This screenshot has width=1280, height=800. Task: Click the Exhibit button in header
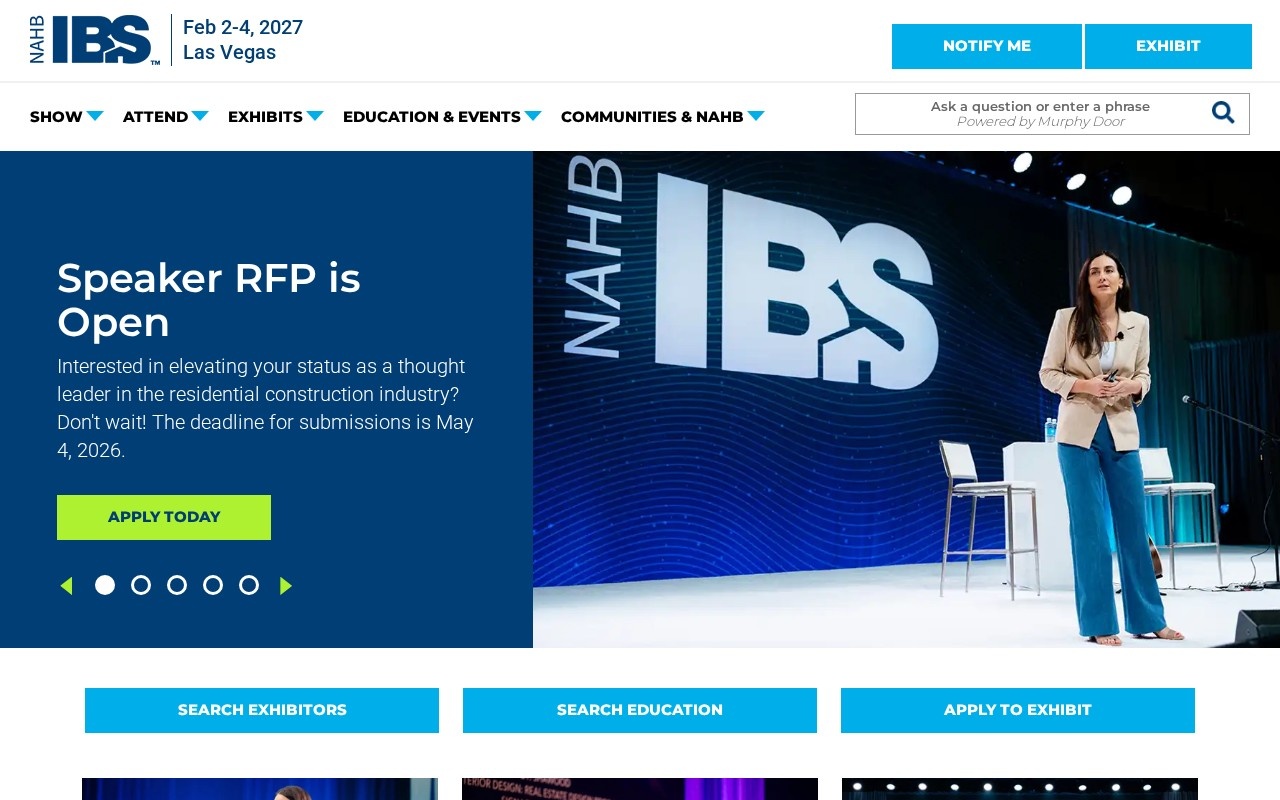tap(1168, 46)
